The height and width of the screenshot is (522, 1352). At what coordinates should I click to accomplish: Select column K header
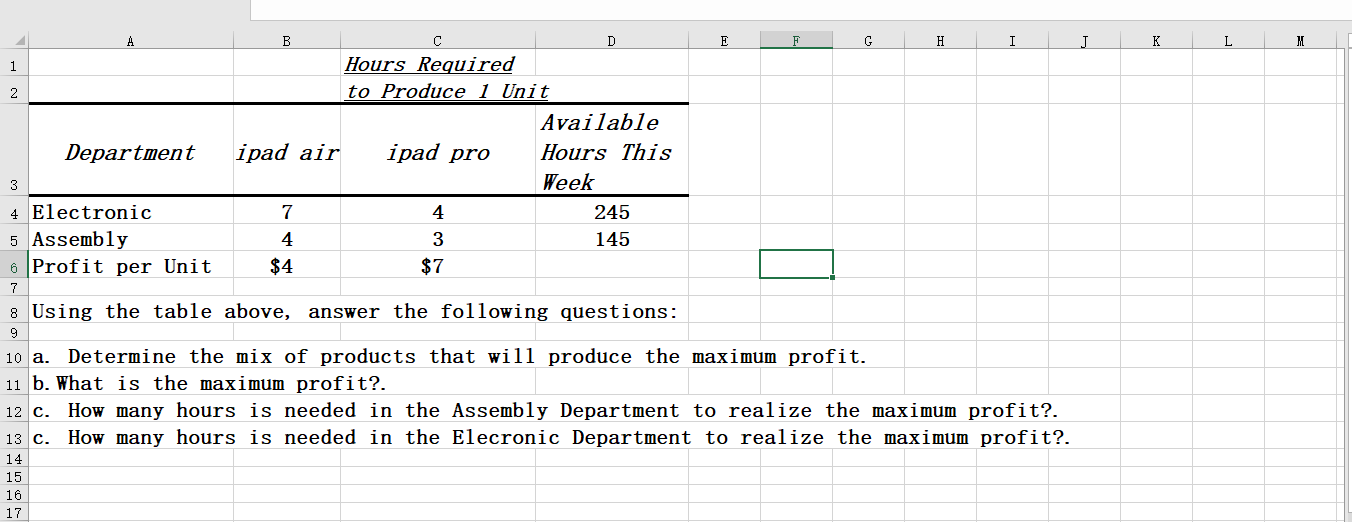pyautogui.click(x=1156, y=41)
